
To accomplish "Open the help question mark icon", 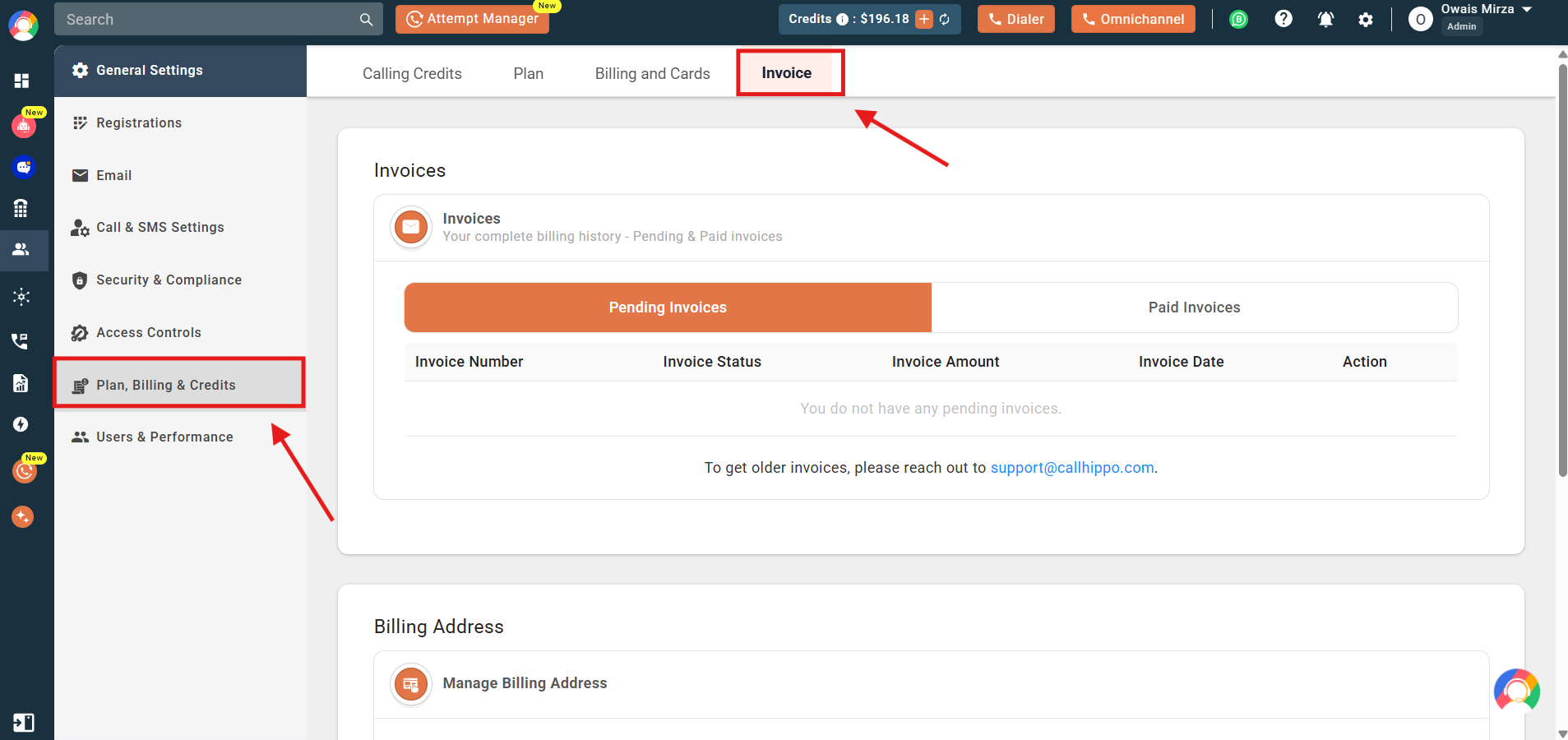I will 1284,19.
